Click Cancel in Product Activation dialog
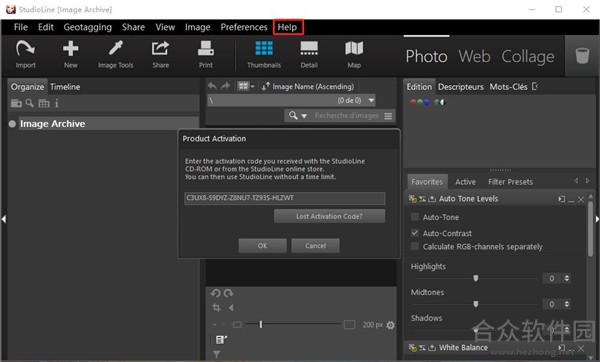The height and width of the screenshot is (362, 600). coord(315,246)
